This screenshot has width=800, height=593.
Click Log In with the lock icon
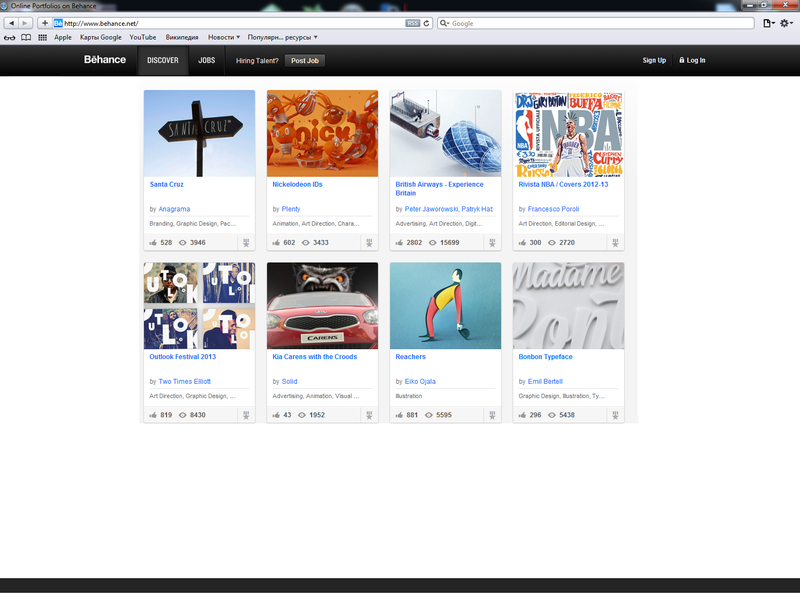[x=692, y=60]
